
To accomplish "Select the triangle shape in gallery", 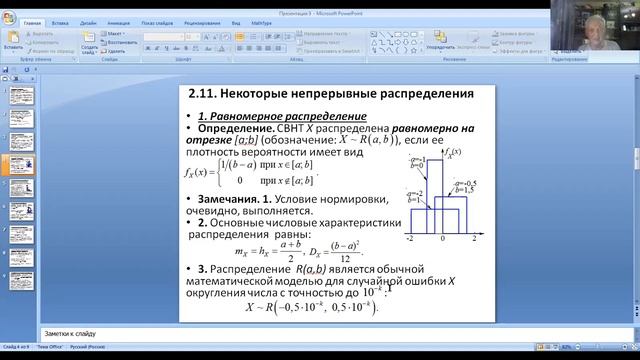I will pyautogui.click(x=374, y=43).
